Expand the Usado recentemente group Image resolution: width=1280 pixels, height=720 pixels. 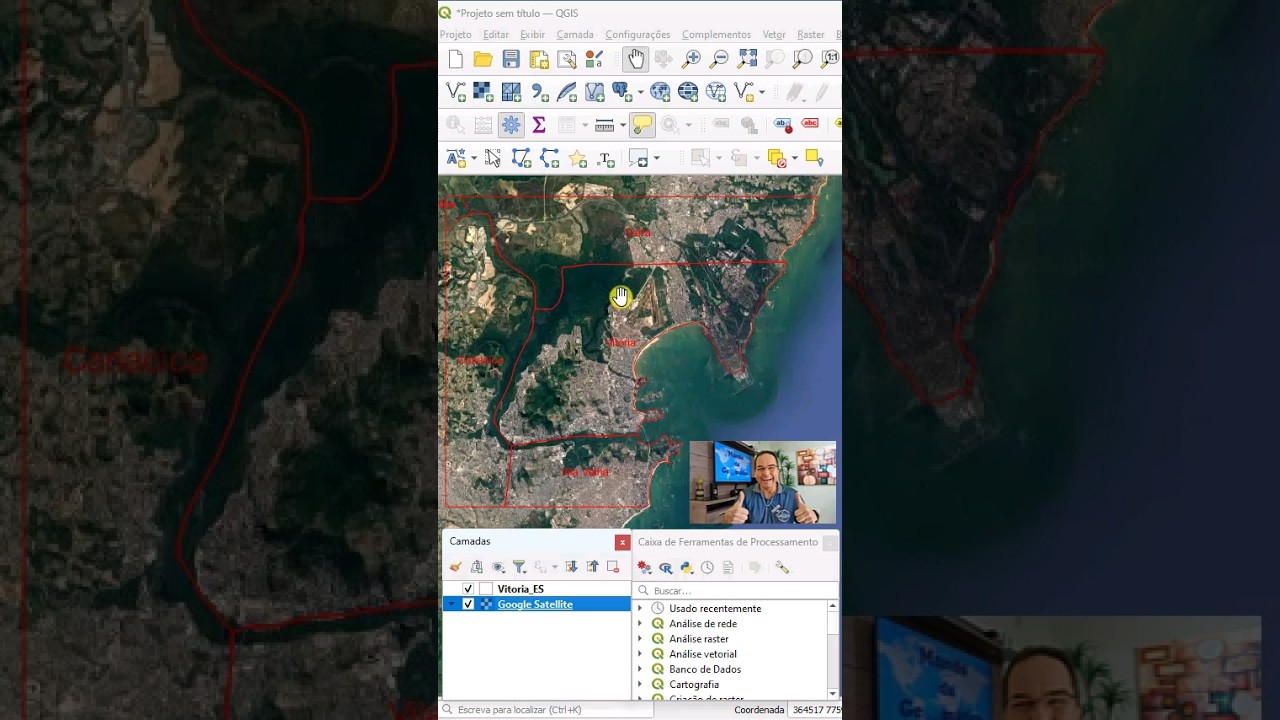[640, 608]
